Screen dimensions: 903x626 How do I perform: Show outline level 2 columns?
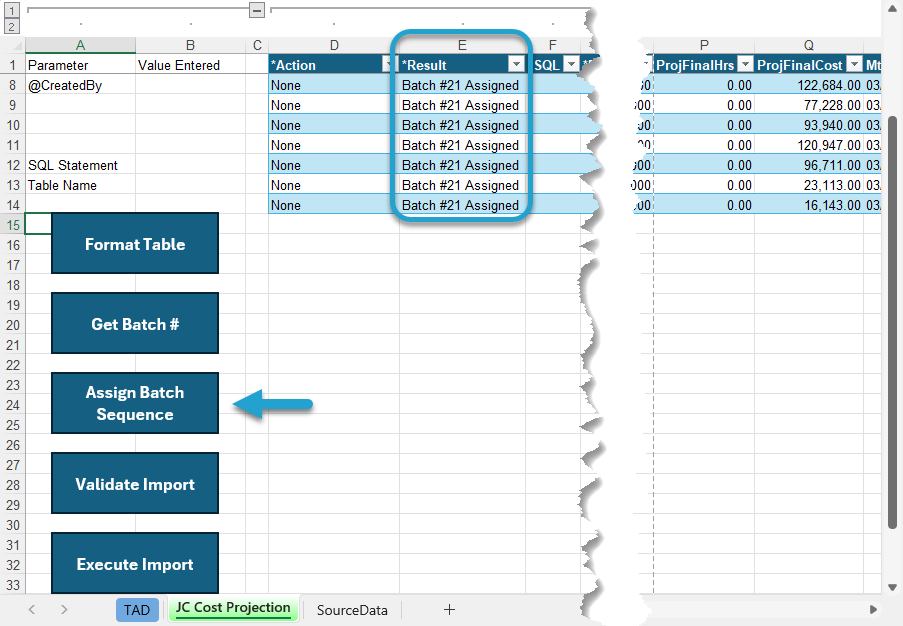coord(12,26)
